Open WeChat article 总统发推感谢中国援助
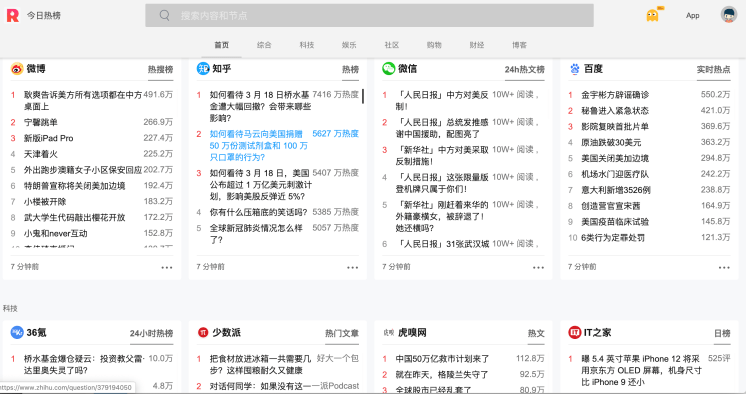This screenshot has height=394, width=746. 442,128
